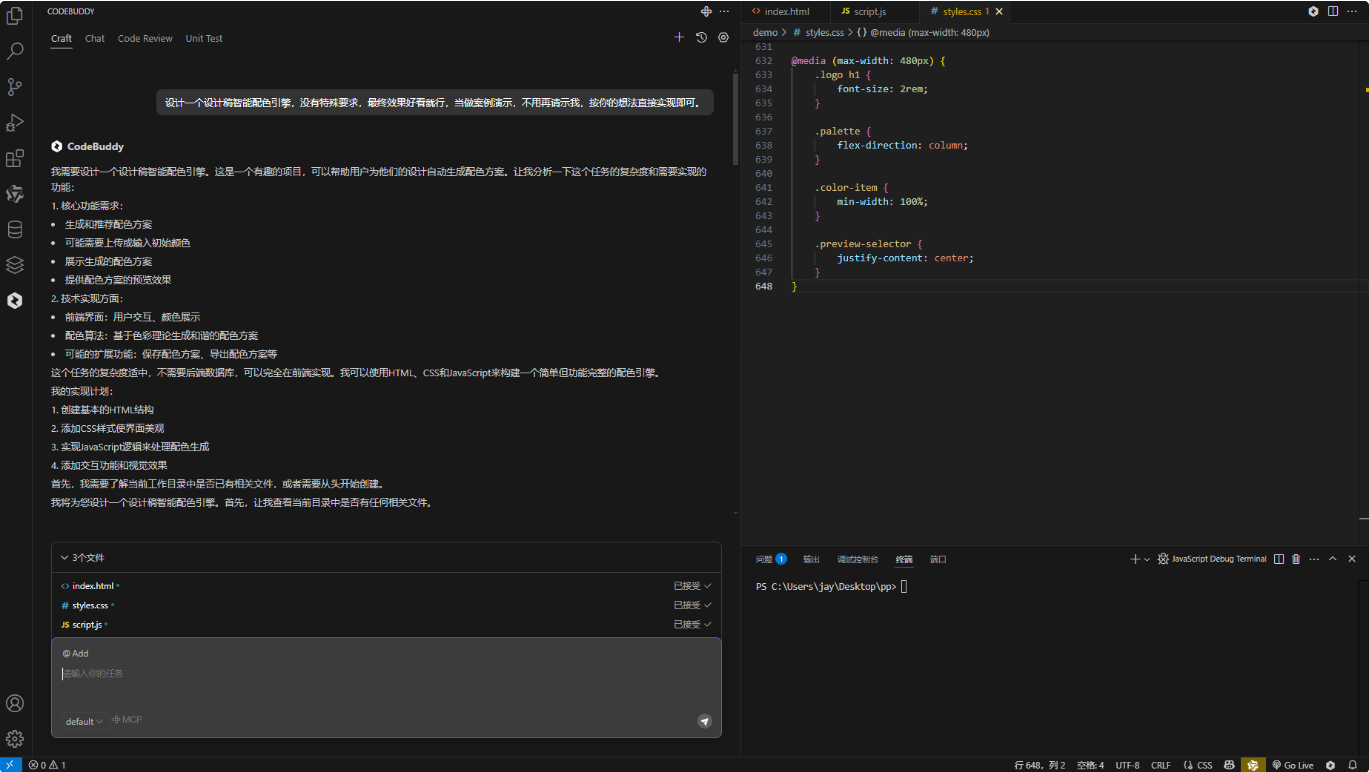Send the task with the arrow button
Viewport: 1369px width, 772px height.
[704, 721]
